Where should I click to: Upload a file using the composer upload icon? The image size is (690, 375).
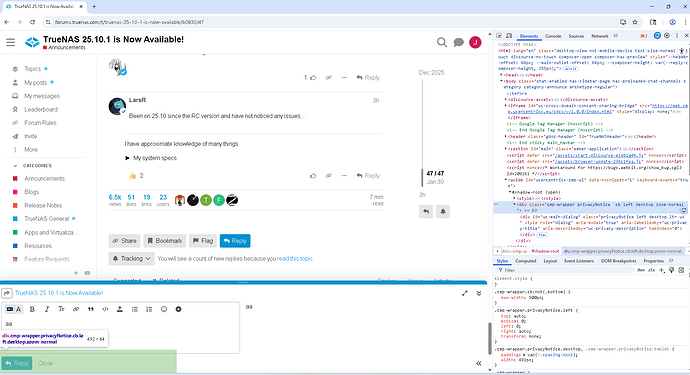coord(120,309)
